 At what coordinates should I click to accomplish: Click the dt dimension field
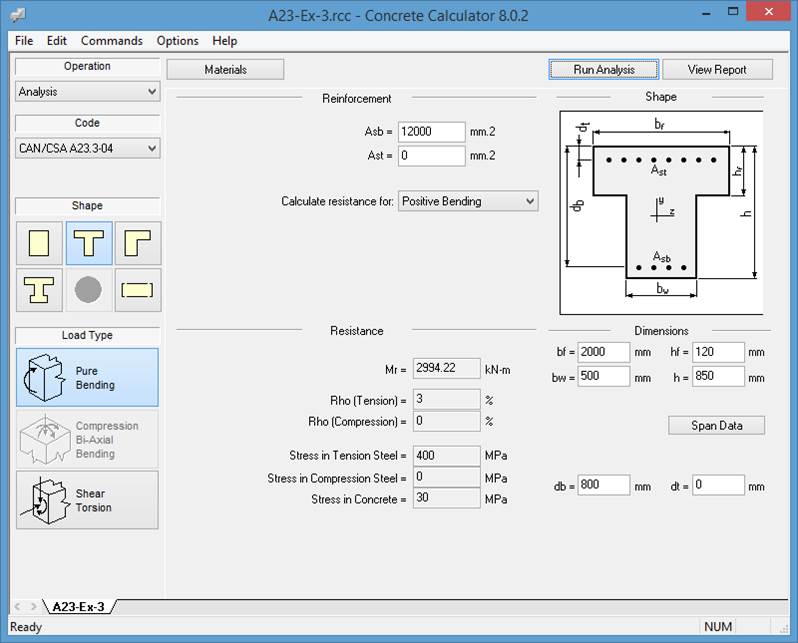click(x=719, y=485)
